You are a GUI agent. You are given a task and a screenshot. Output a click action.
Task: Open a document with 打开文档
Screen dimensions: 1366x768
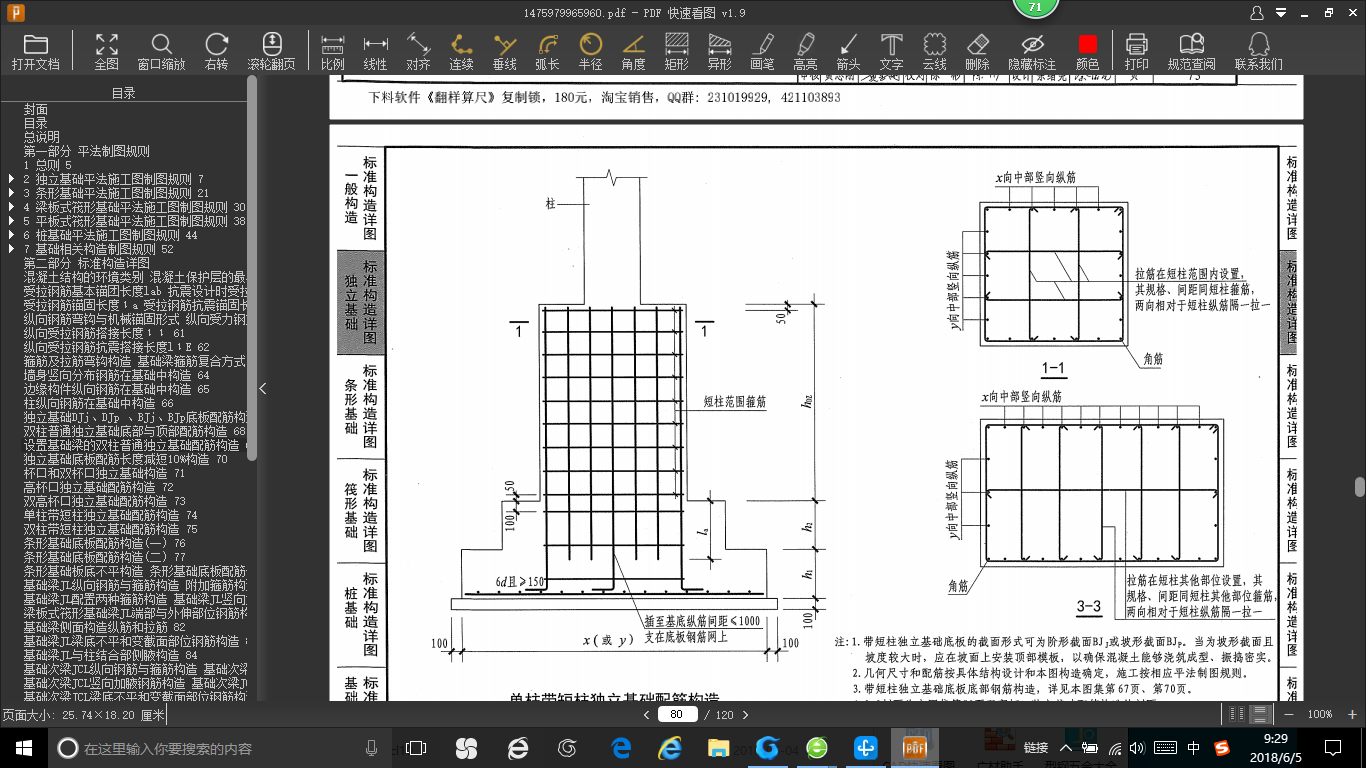[x=36, y=52]
